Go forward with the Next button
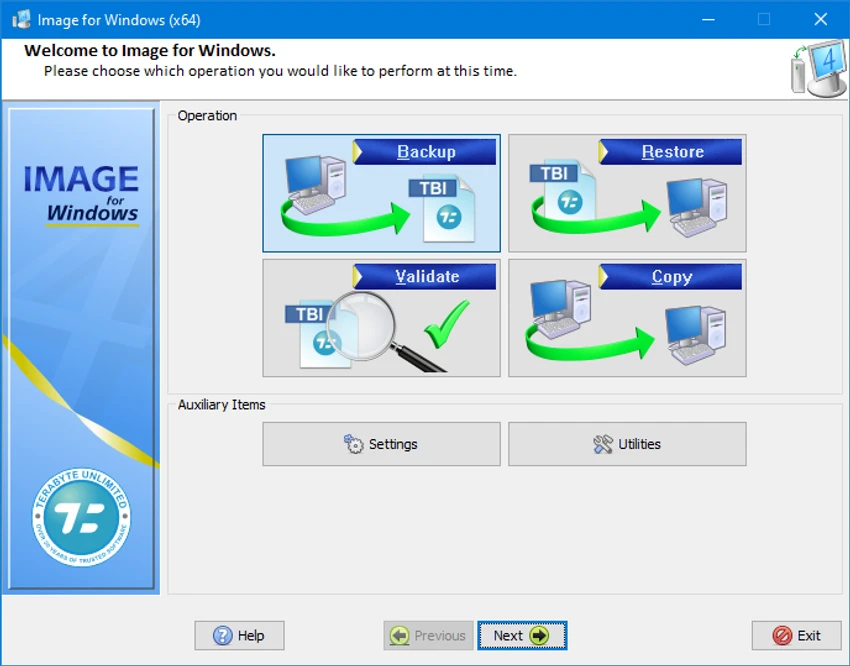 [522, 635]
